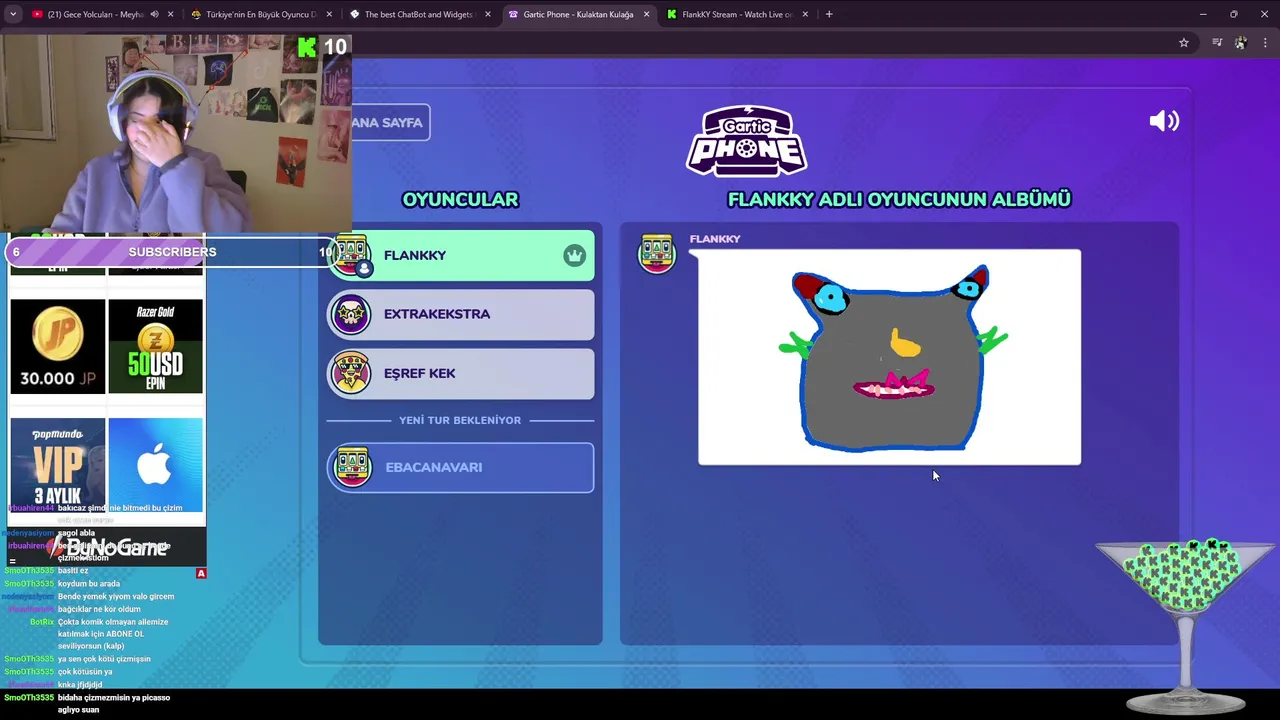Click the martini glass with Kick icons
1280x720 pixels.
(x=1187, y=625)
